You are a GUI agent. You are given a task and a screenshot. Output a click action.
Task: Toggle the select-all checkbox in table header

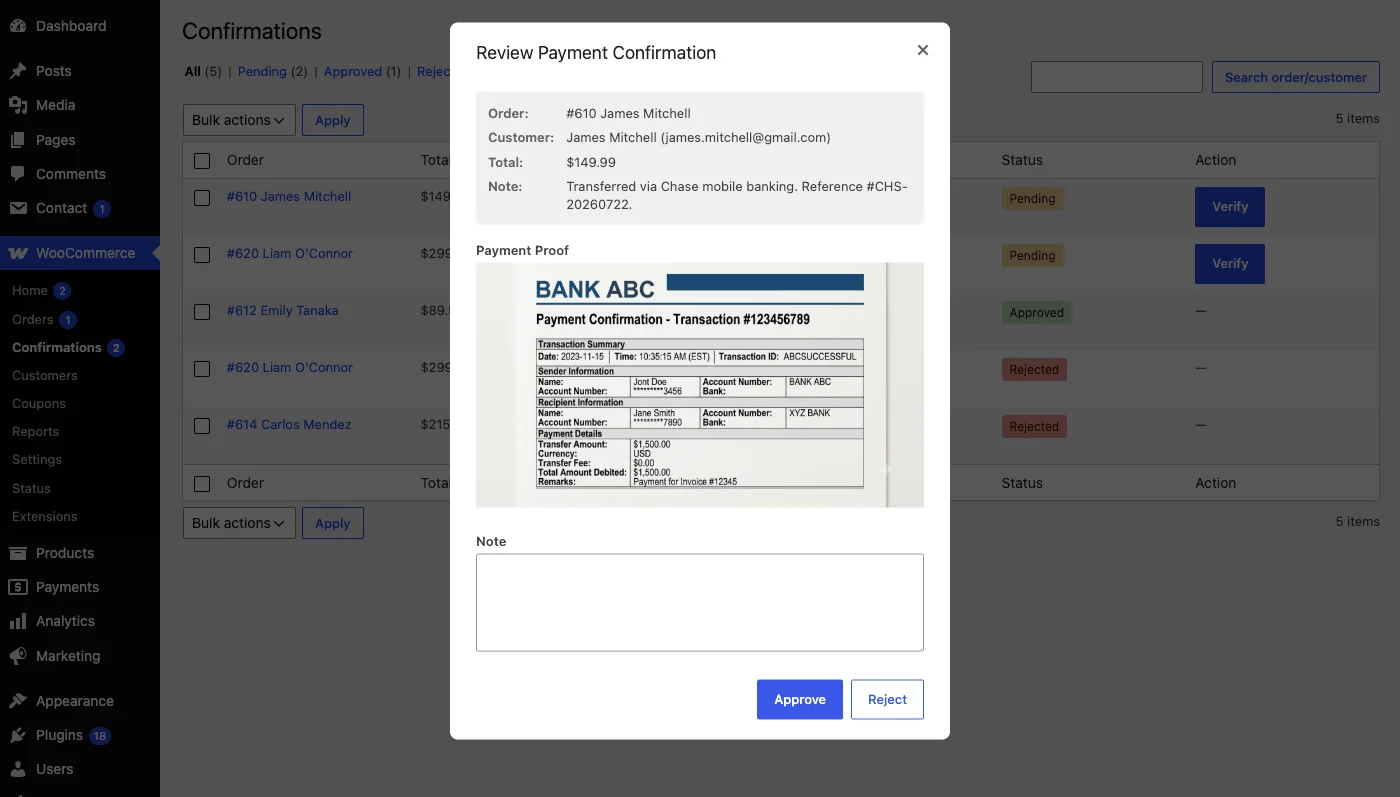(202, 160)
